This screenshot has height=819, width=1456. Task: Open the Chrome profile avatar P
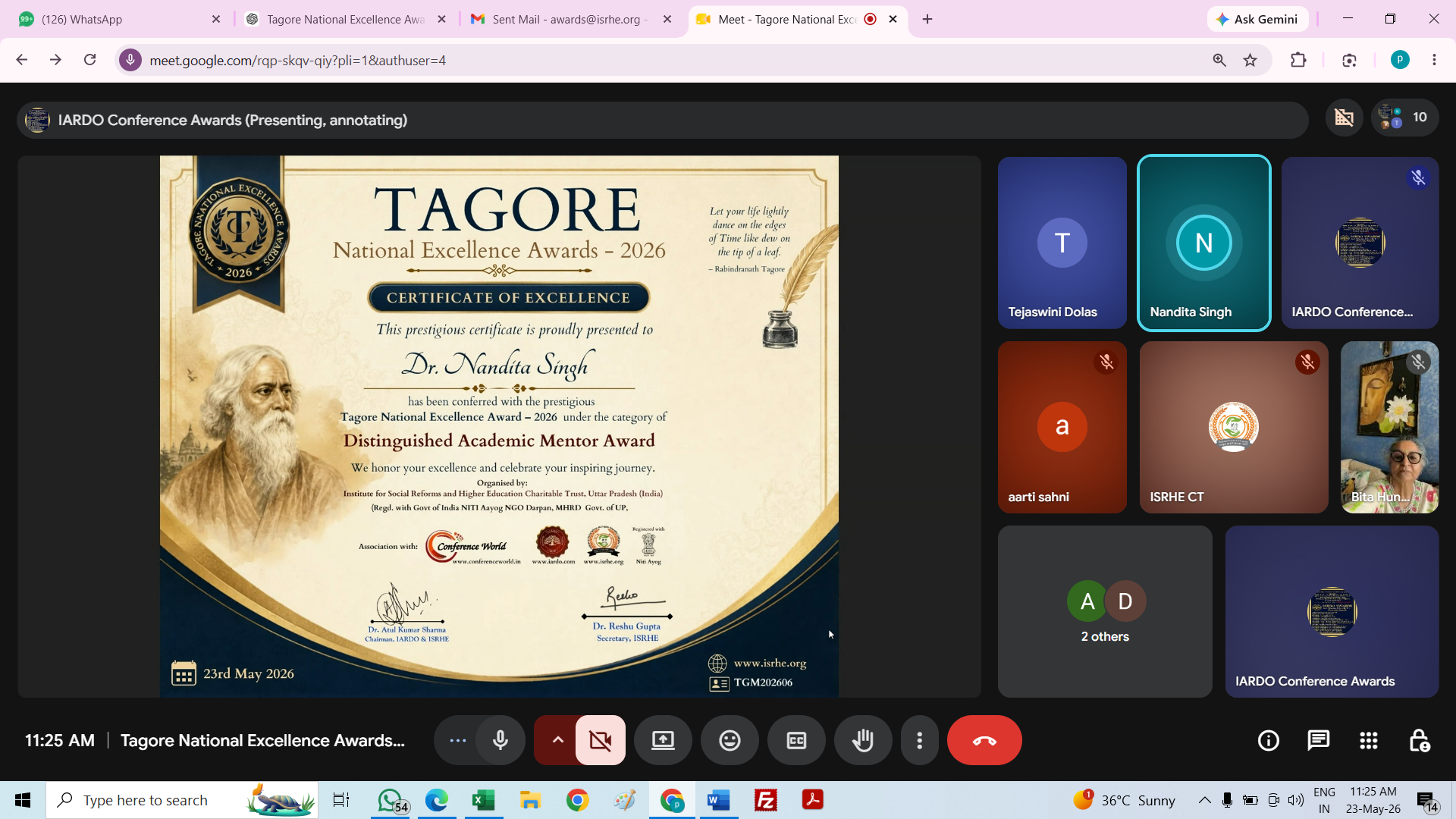click(1400, 60)
